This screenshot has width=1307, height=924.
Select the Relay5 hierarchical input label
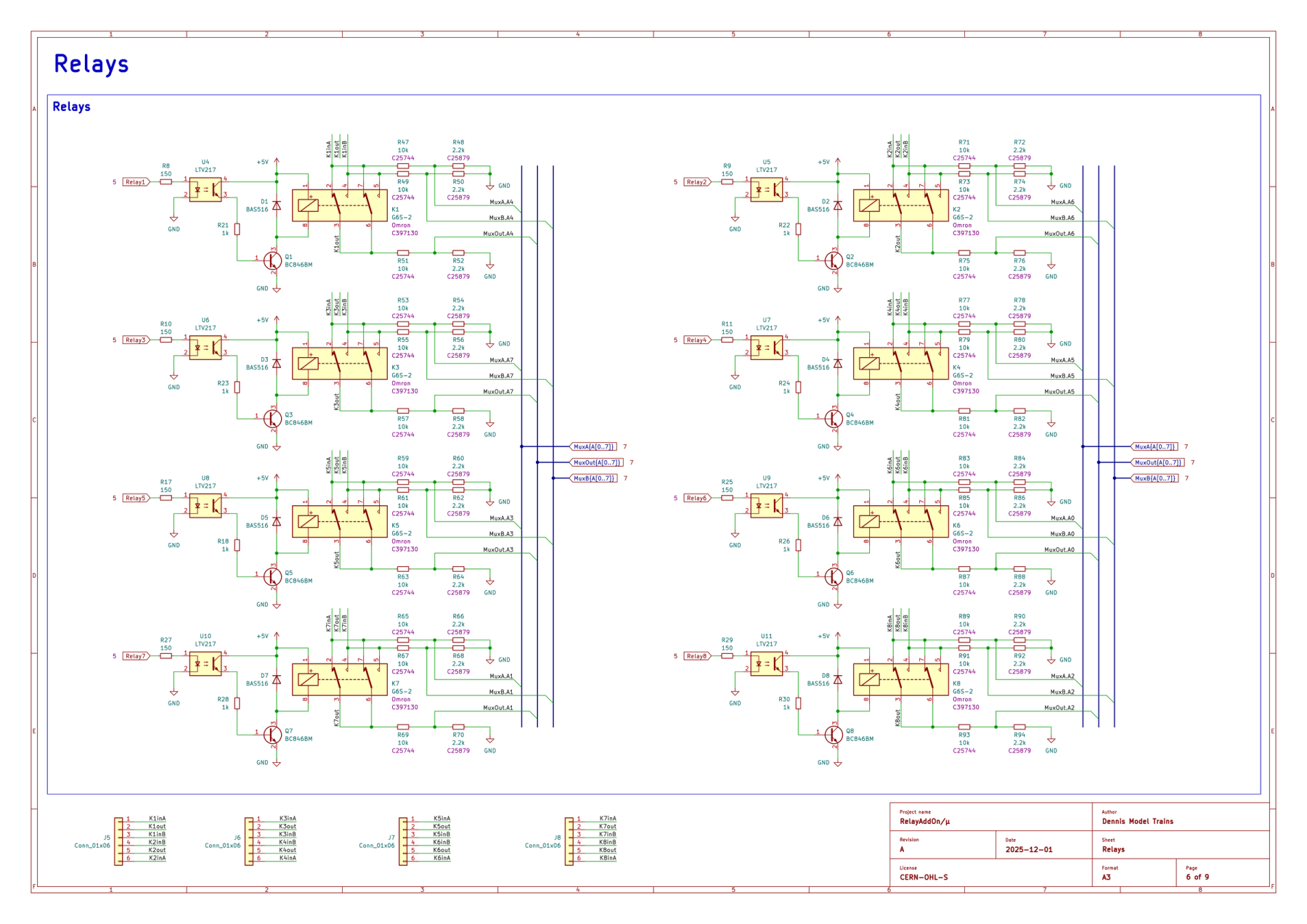pos(136,498)
